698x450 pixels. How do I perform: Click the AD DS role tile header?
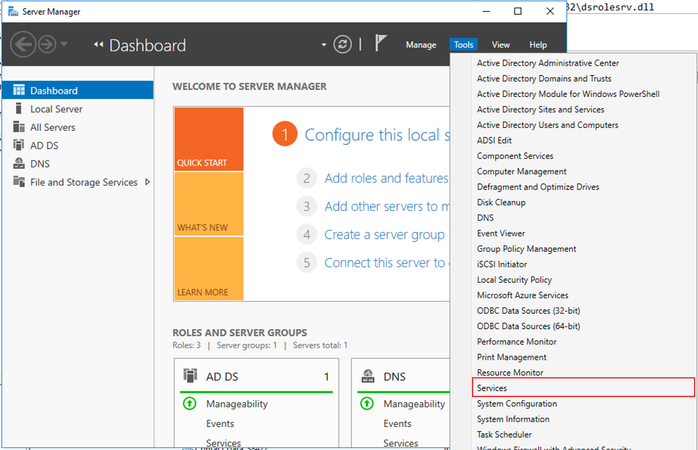[255, 377]
